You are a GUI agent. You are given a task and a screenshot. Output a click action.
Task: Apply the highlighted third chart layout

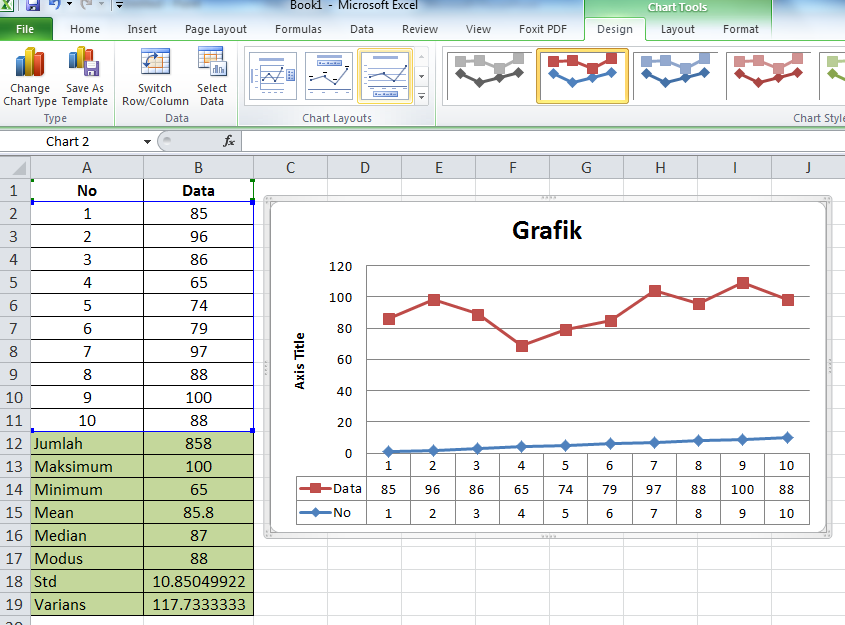pyautogui.click(x=385, y=76)
